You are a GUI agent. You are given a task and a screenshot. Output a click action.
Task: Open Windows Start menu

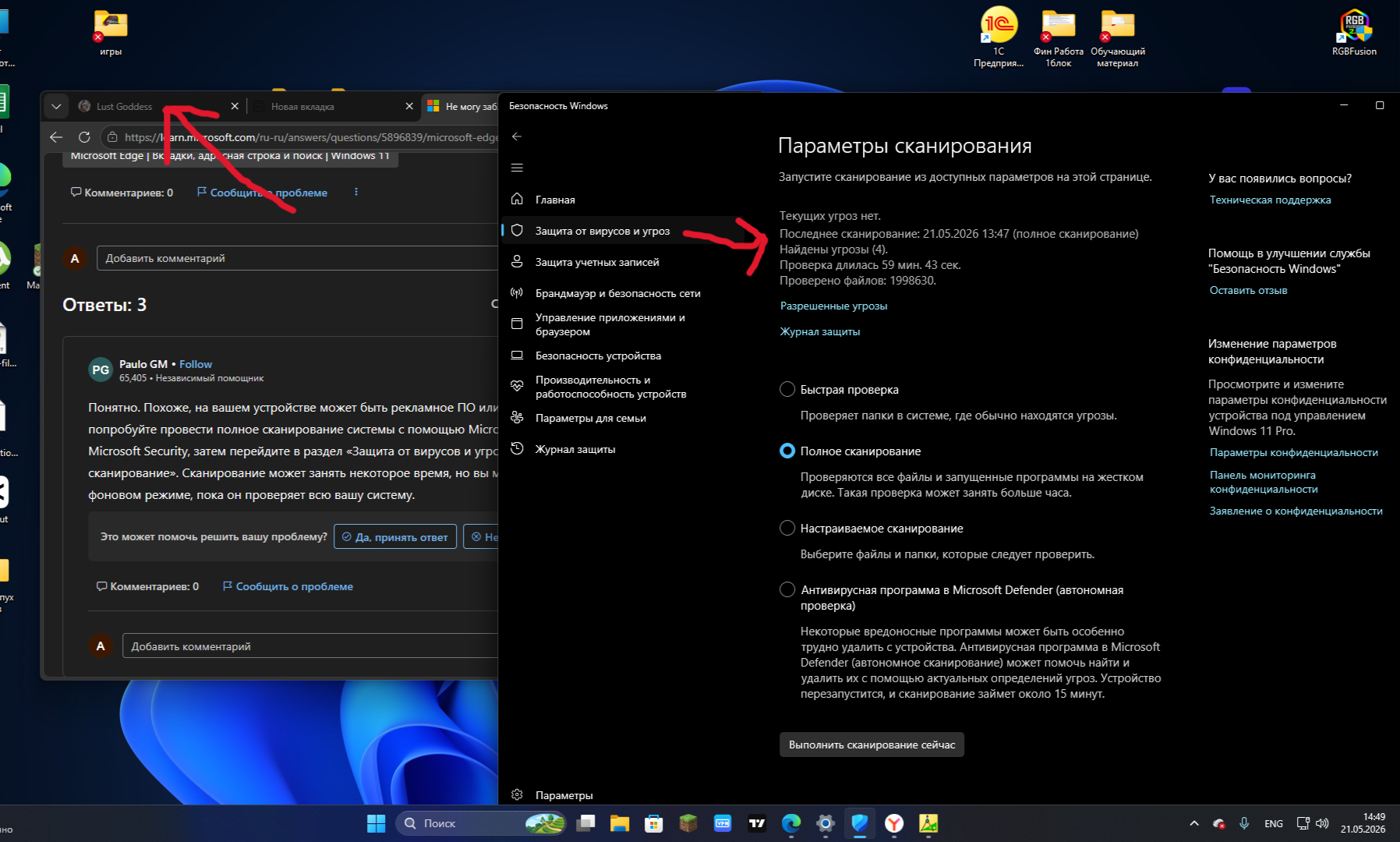tap(377, 823)
